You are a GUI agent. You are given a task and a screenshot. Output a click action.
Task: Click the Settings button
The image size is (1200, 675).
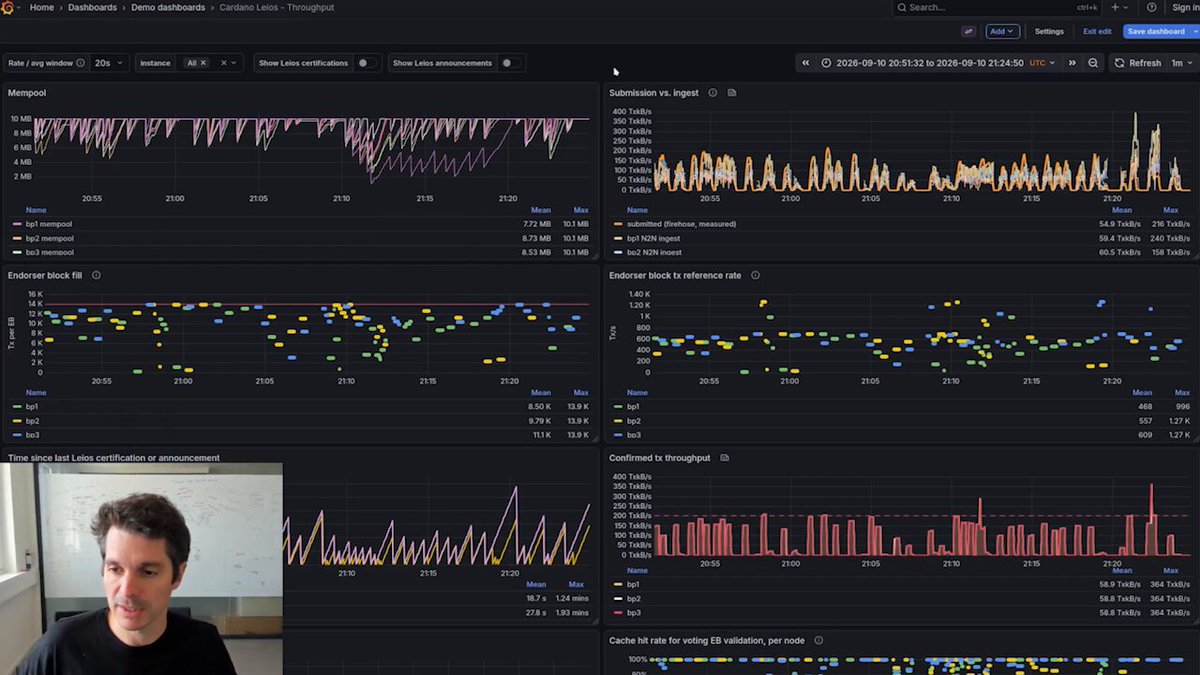coord(1049,31)
